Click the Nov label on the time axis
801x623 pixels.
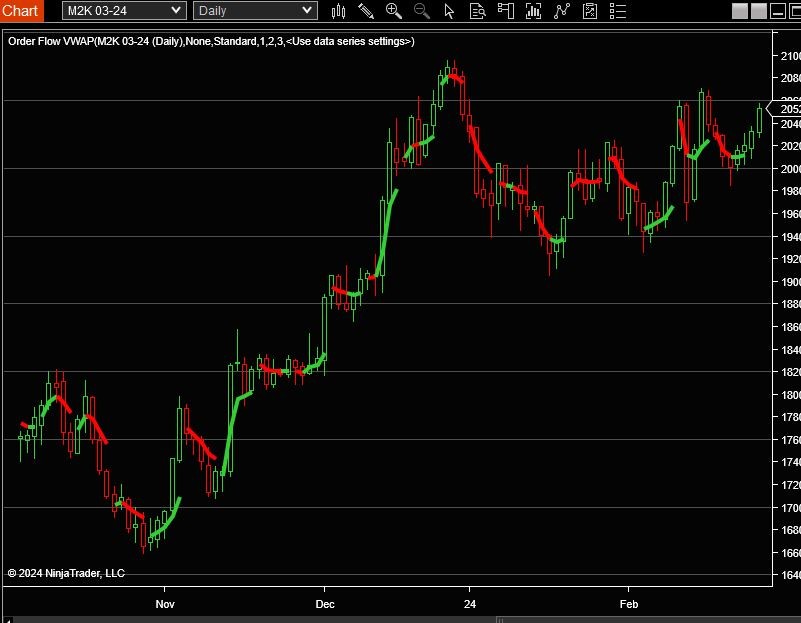pos(165,604)
